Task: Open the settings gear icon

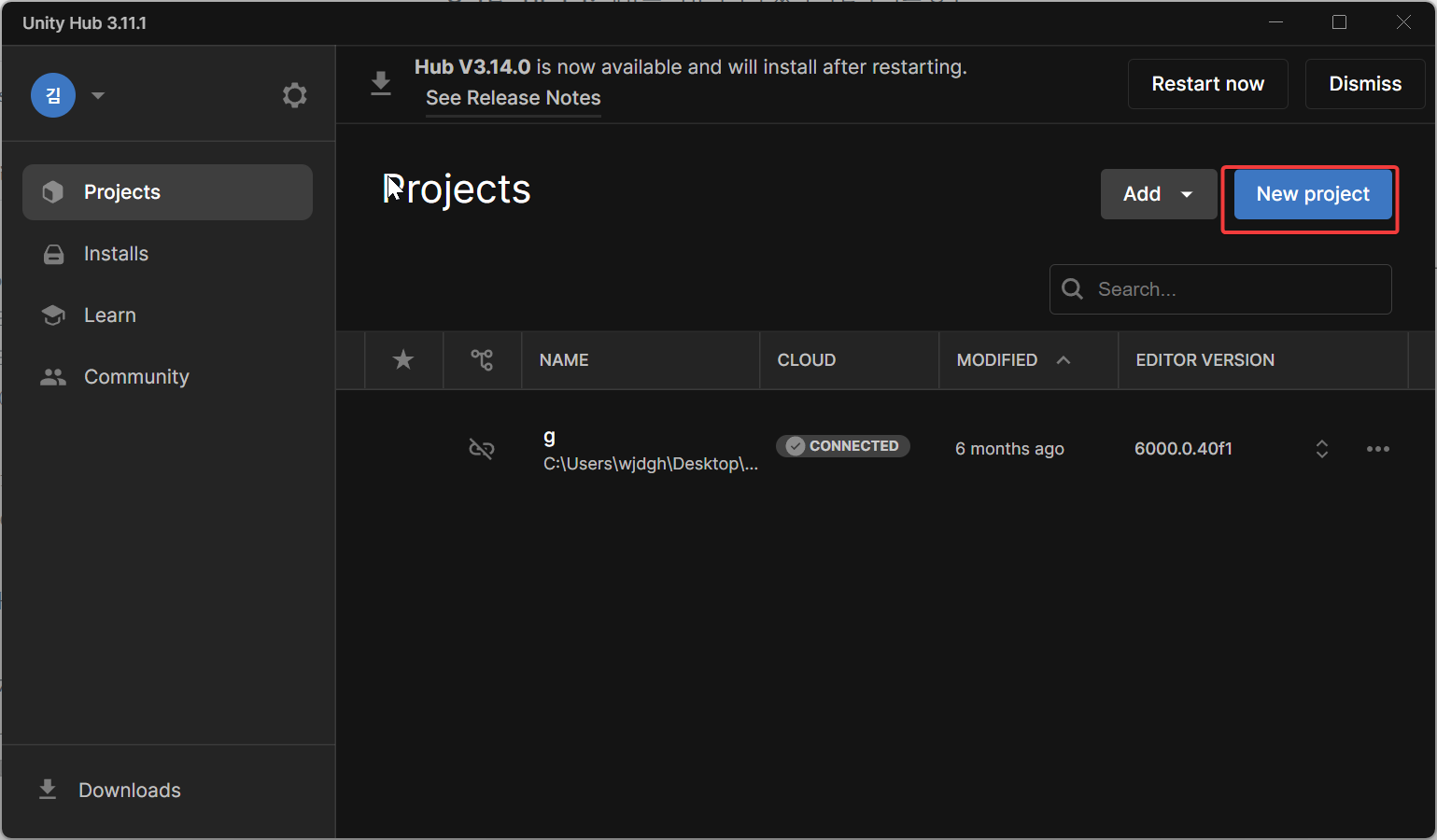Action: [x=294, y=95]
